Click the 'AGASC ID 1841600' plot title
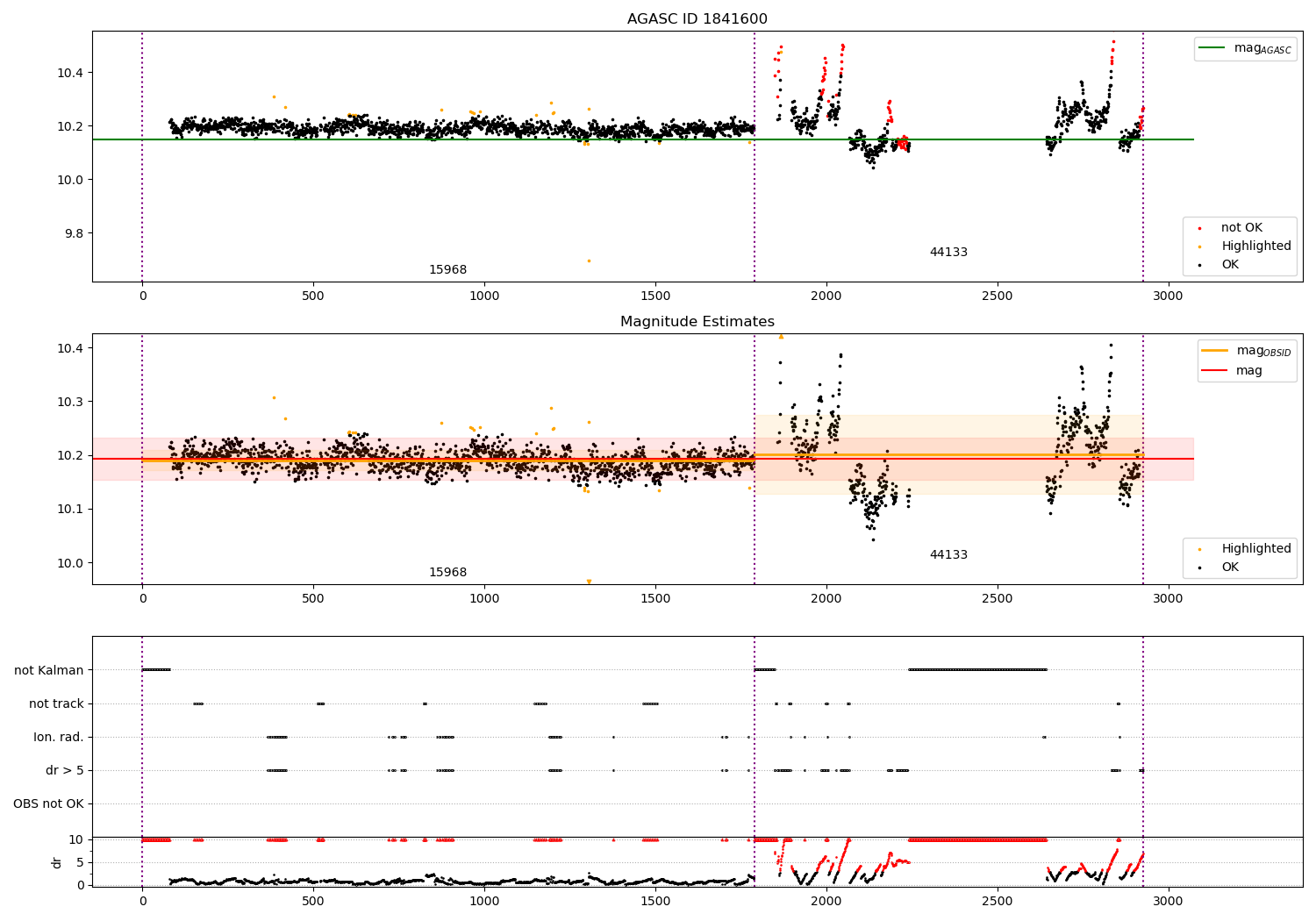This screenshot has height=921, width=1316. pyautogui.click(x=697, y=19)
